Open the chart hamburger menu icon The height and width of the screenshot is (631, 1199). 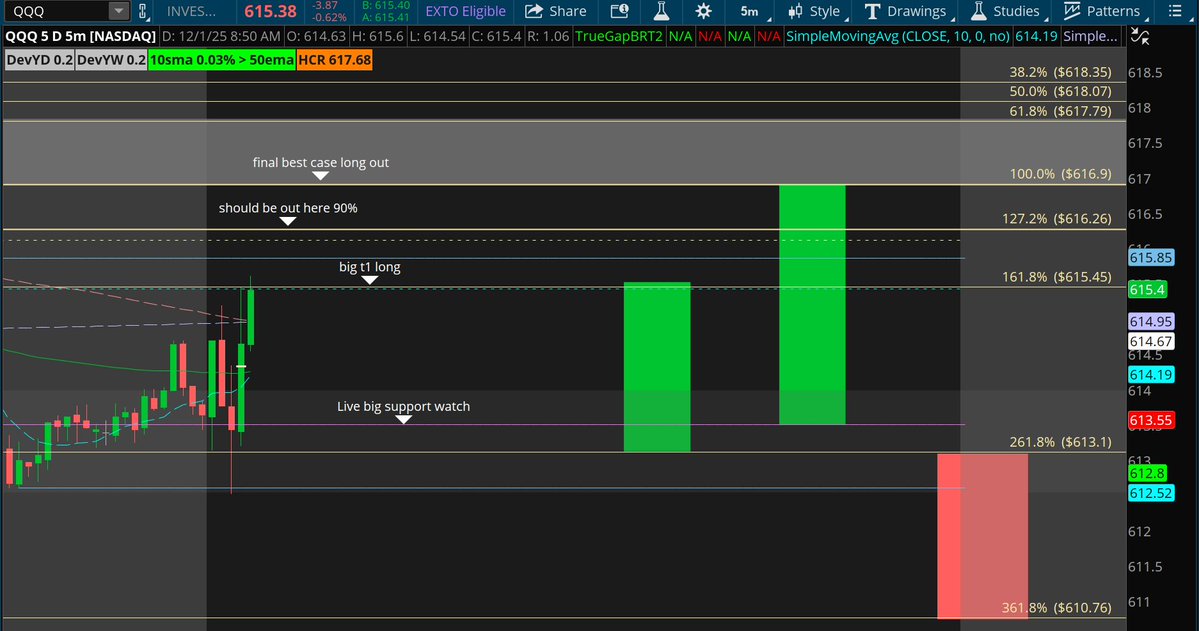tap(1177, 12)
